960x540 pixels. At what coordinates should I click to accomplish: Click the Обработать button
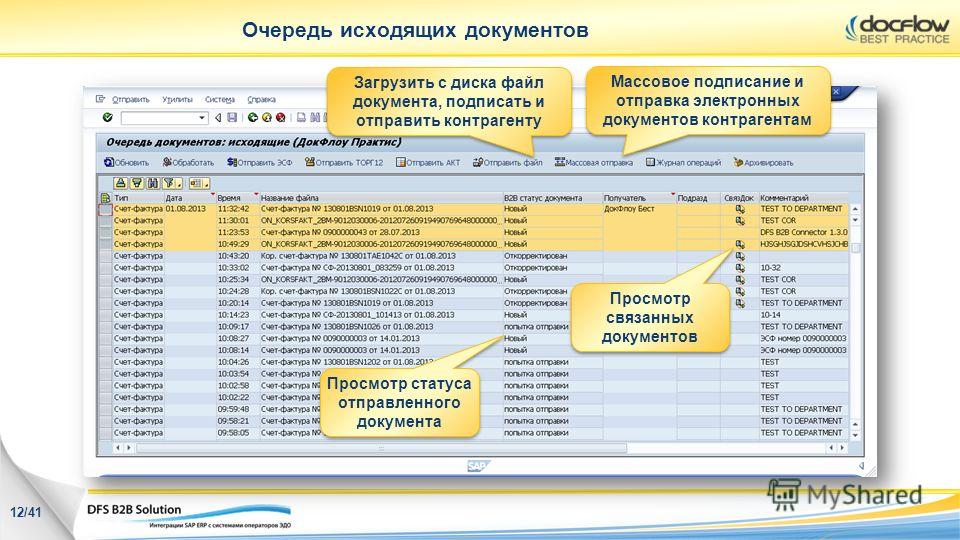[x=189, y=162]
